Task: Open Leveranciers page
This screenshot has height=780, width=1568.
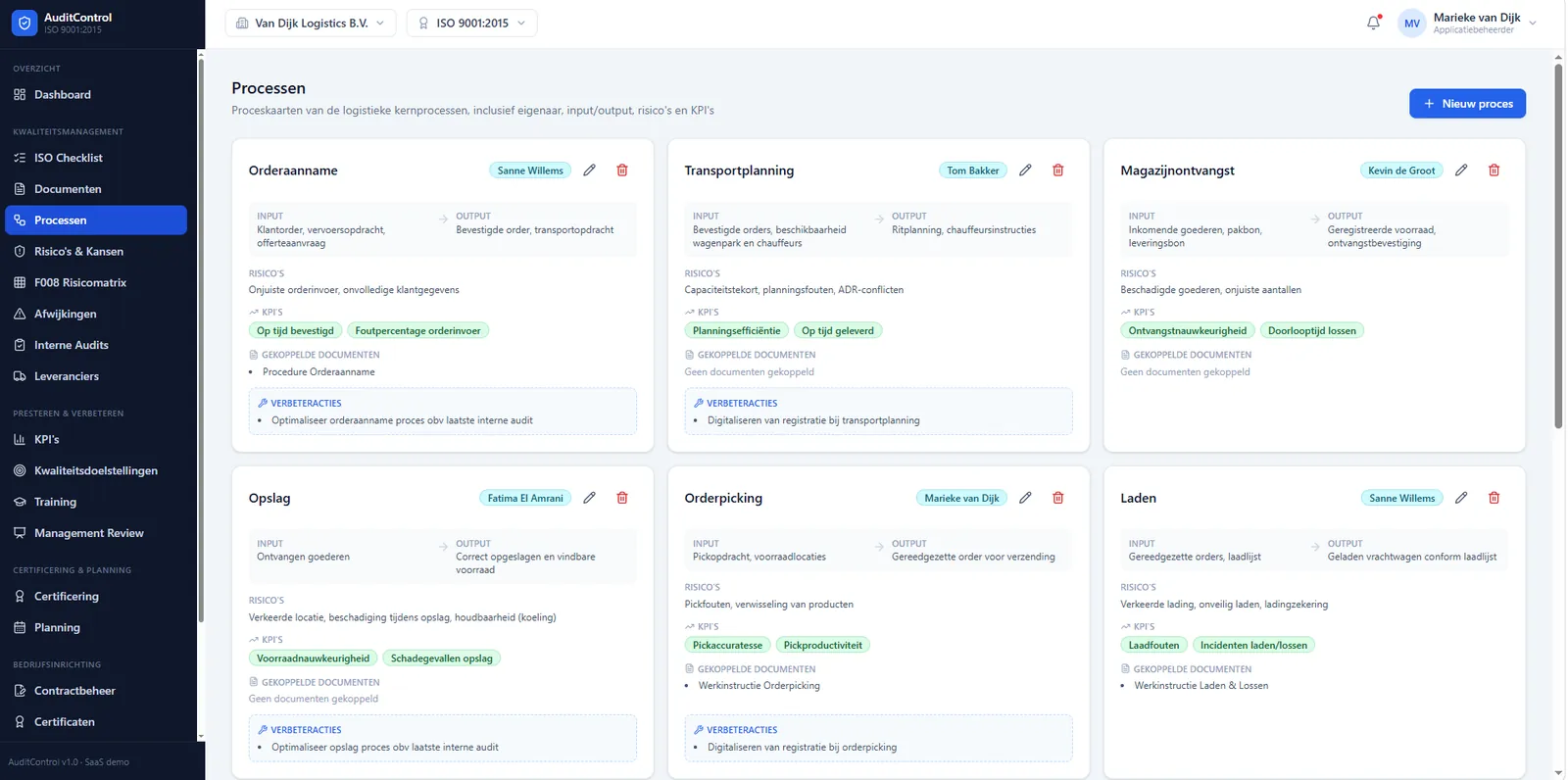Action: pos(96,376)
